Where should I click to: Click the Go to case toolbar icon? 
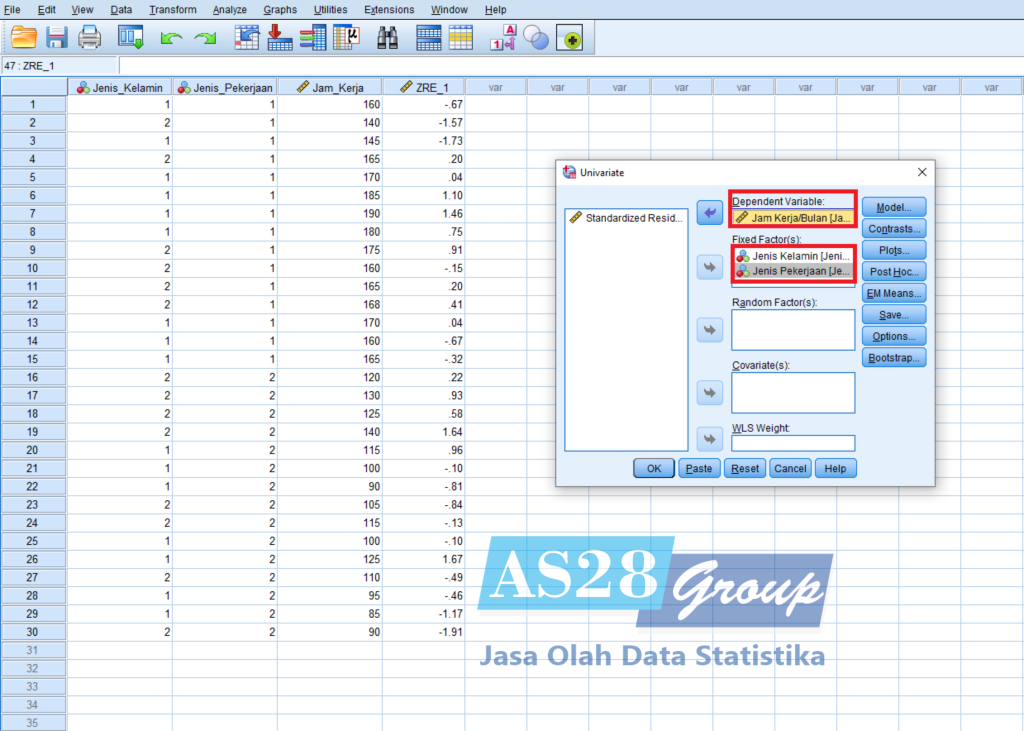tap(246, 39)
